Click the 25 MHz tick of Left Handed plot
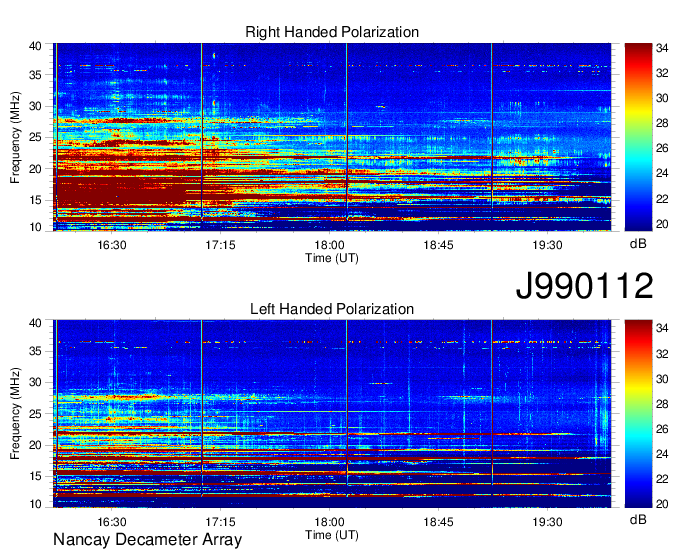680x552 pixels. pyautogui.click(x=36, y=414)
